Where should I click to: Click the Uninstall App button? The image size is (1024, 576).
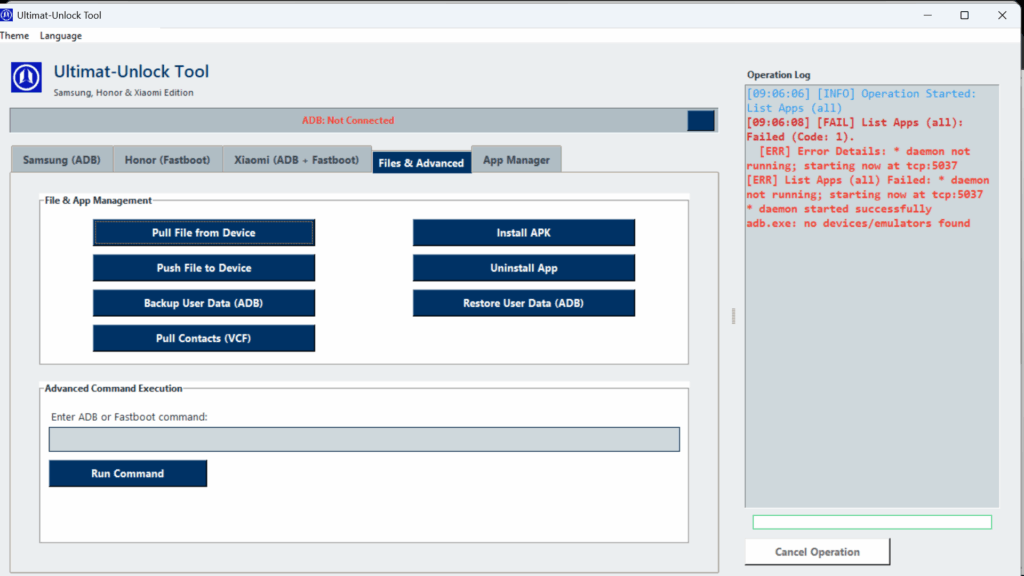pyautogui.click(x=524, y=268)
